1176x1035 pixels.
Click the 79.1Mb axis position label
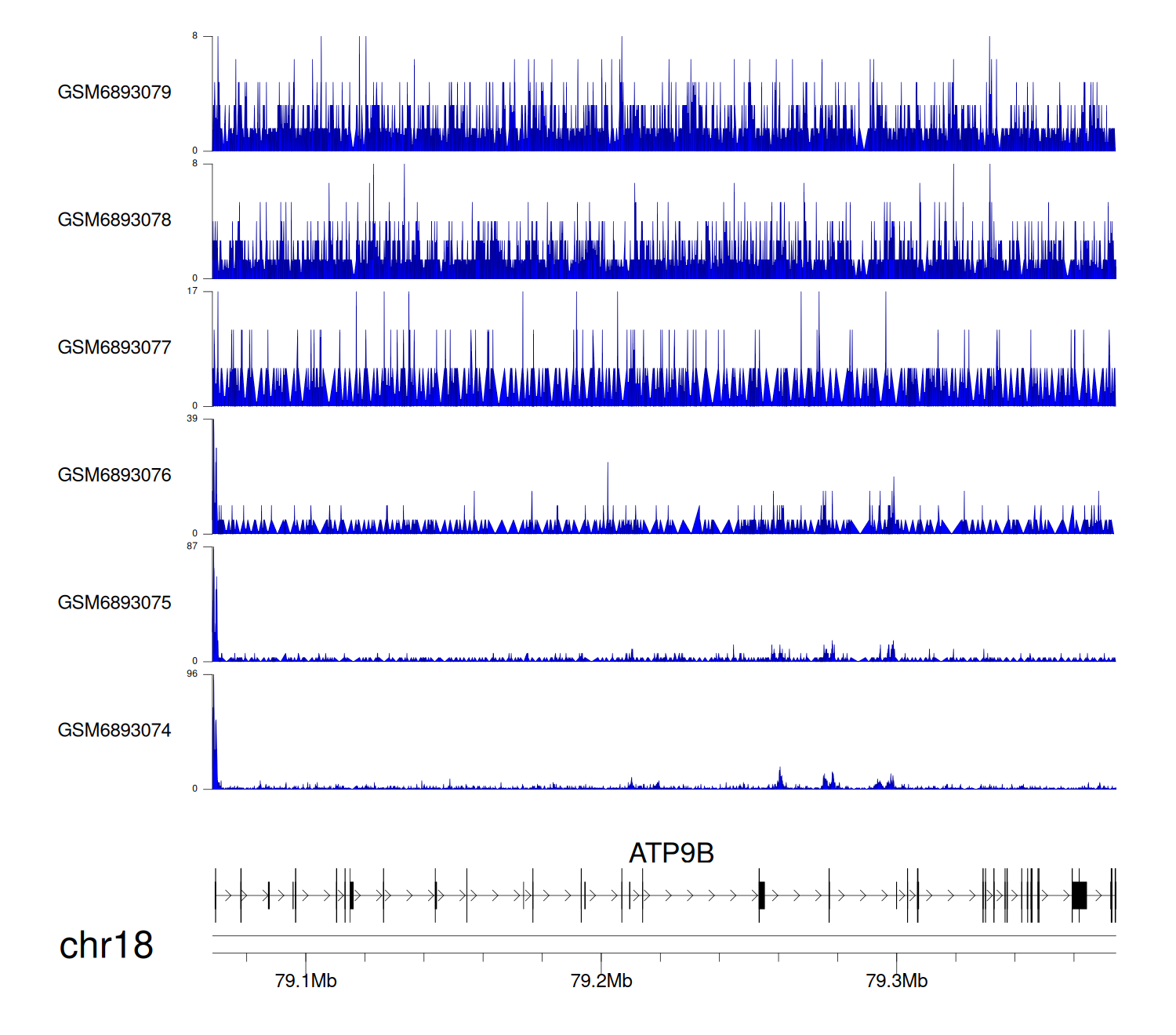306,981
